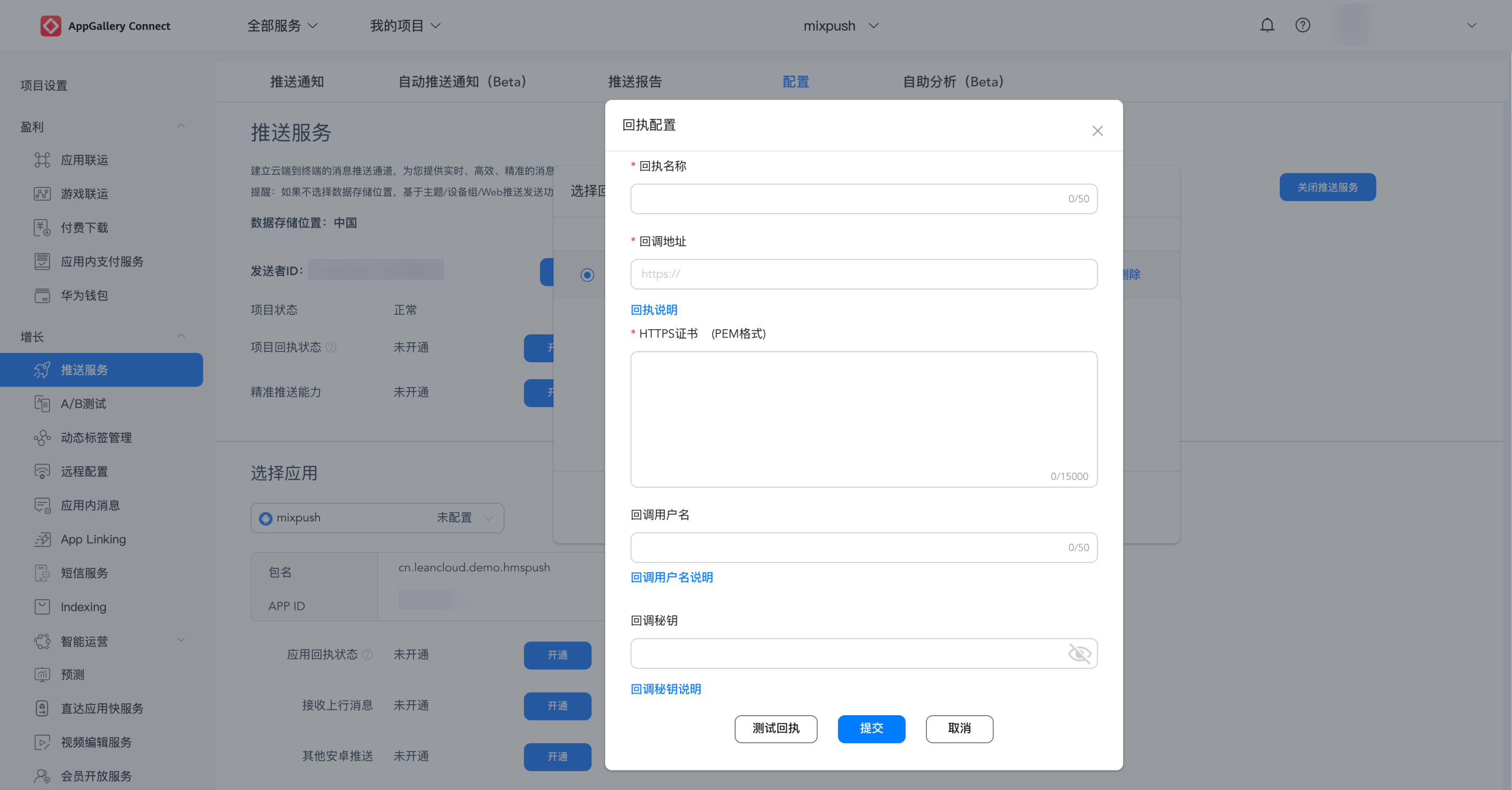Open 视频编辑服务 via its sidebar icon
Image resolution: width=1512 pixels, height=790 pixels.
[42, 743]
